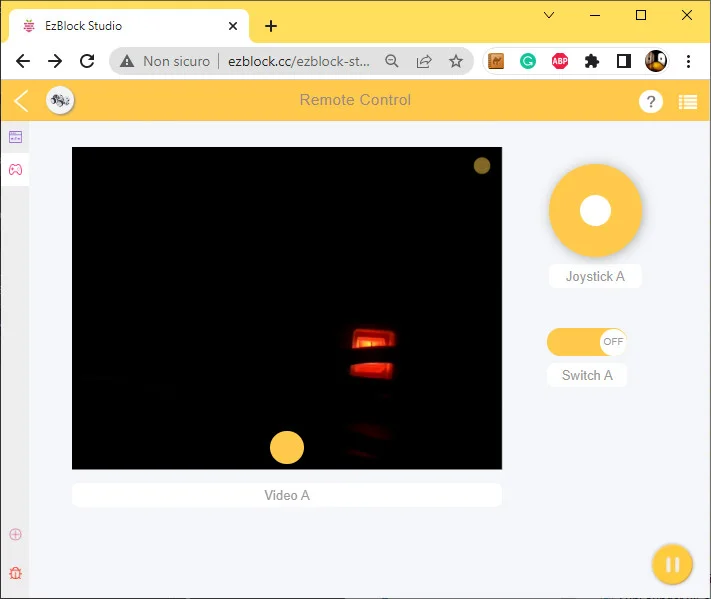This screenshot has width=711, height=599.
Task: Toggle the browser side panel icon
Action: click(624, 61)
